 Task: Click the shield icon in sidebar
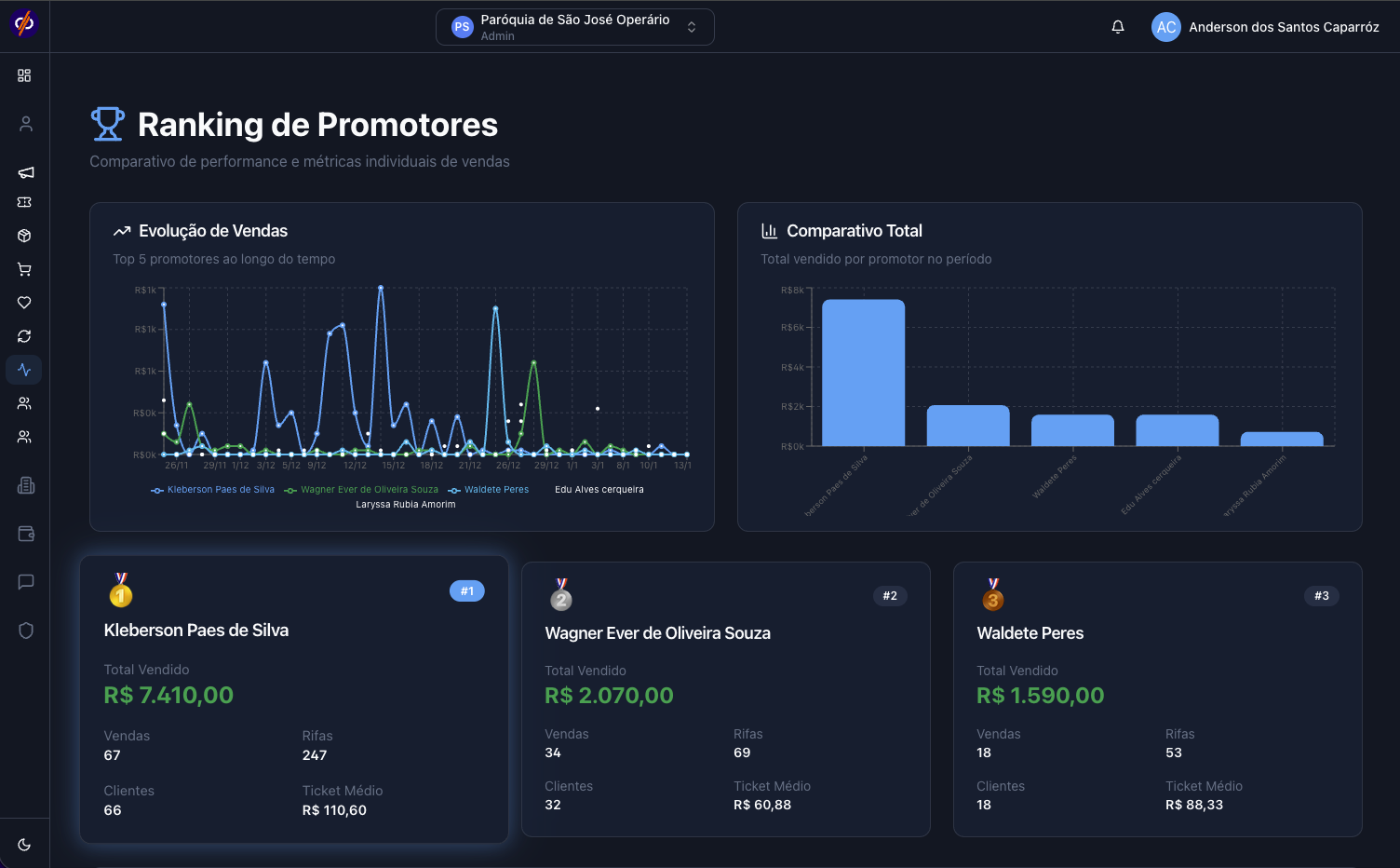[25, 631]
